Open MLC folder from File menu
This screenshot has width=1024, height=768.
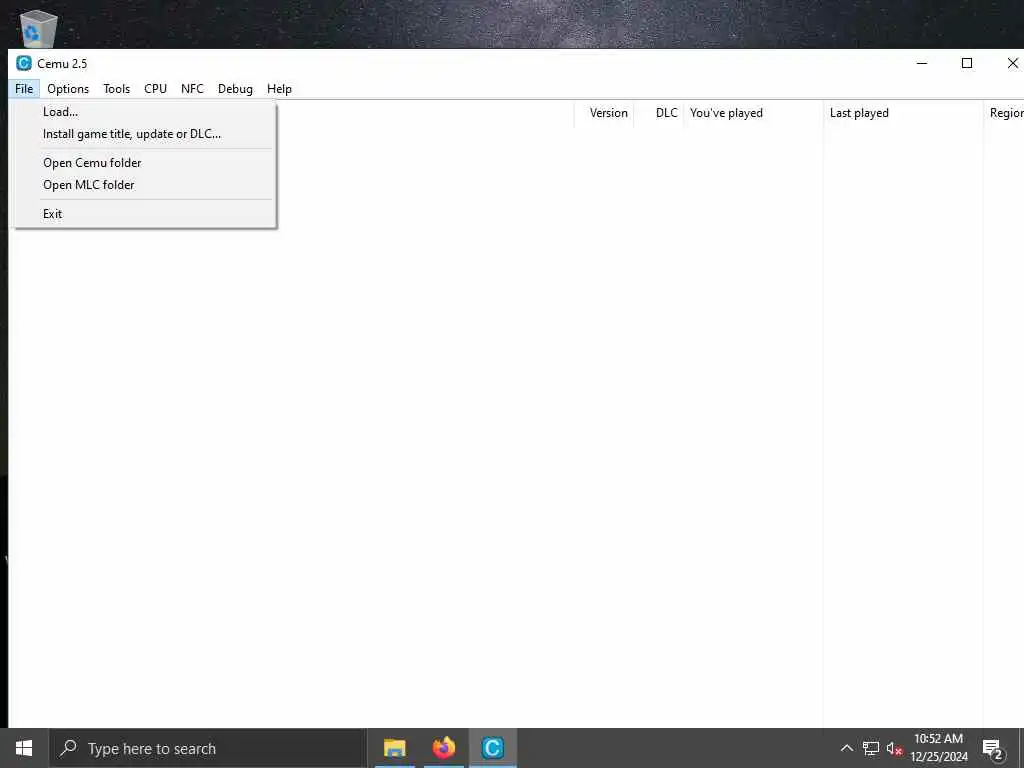click(144, 185)
